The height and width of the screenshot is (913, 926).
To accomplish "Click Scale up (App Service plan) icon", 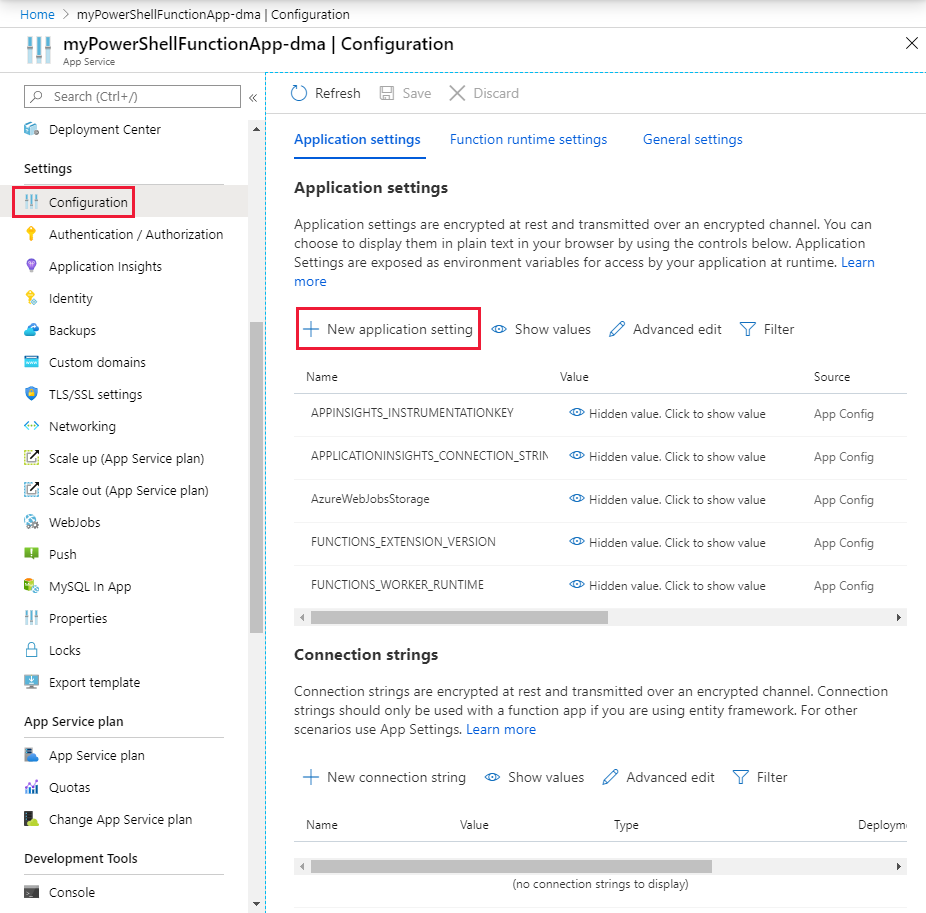I will pos(31,457).
